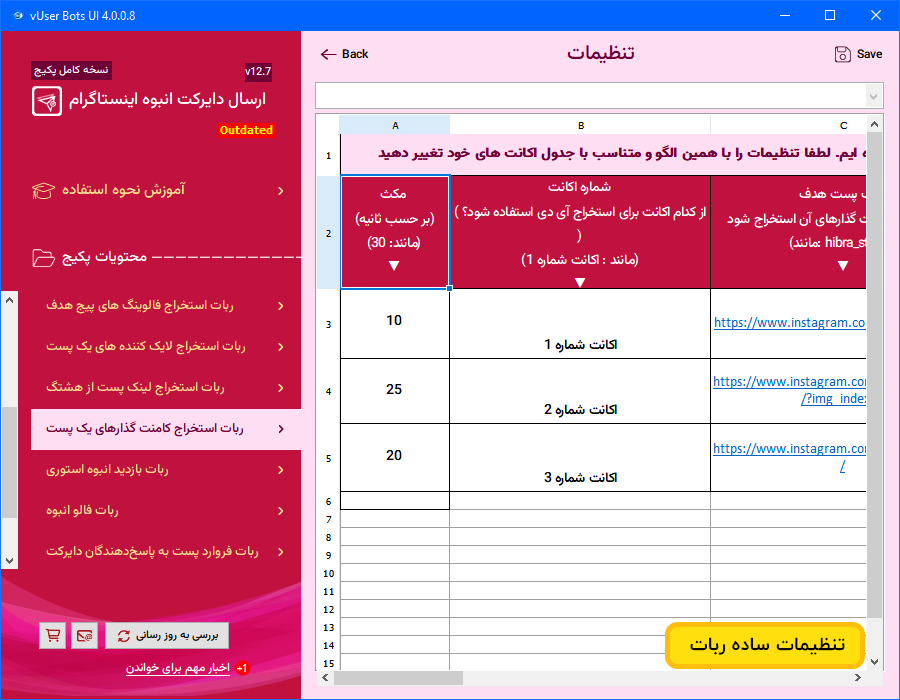The height and width of the screenshot is (700, 900).
Task: Click the Back arrow icon
Action: pos(328,54)
